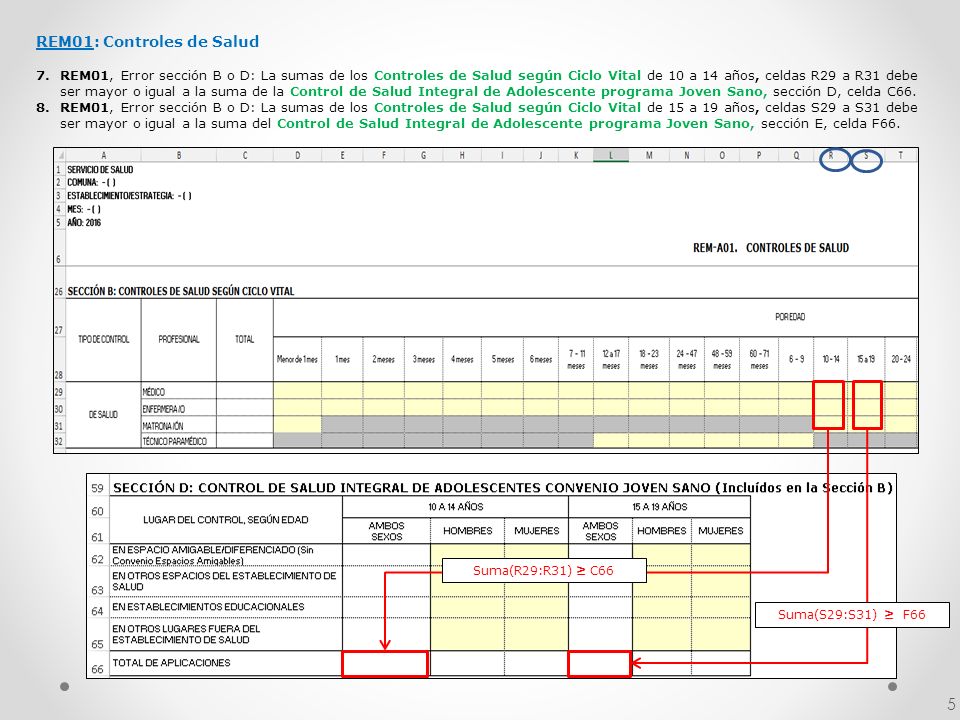Image resolution: width=960 pixels, height=720 pixels.
Task: Select column C header
Action: click(x=245, y=156)
